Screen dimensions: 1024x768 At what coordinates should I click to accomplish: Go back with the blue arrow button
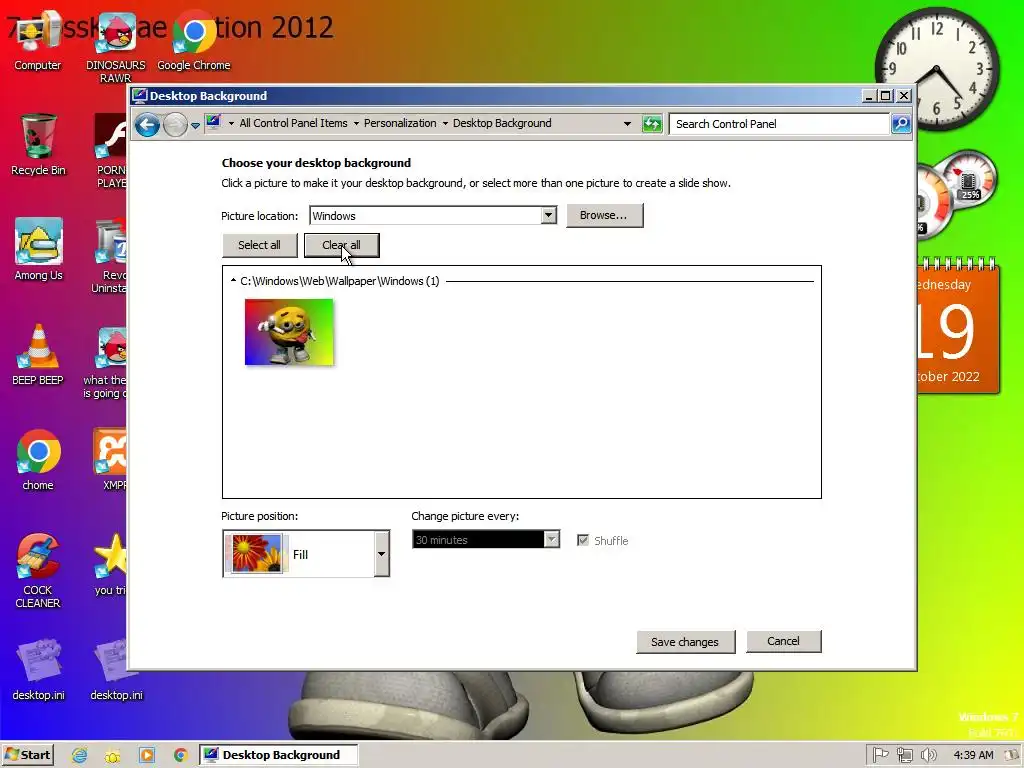(148, 124)
